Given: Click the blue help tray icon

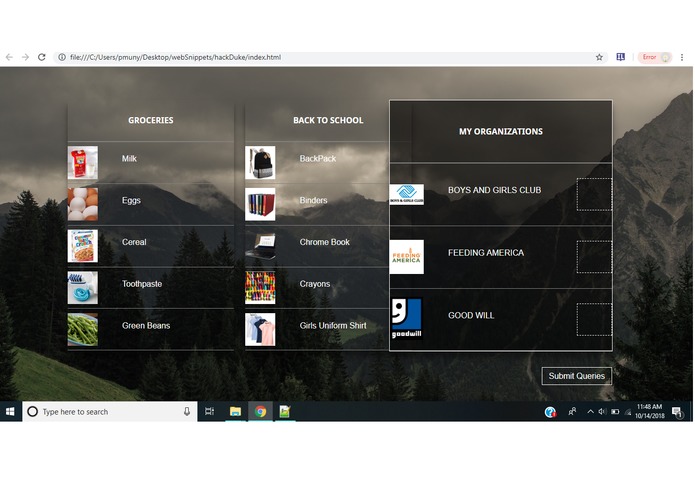Looking at the screenshot, I should click(x=550, y=412).
